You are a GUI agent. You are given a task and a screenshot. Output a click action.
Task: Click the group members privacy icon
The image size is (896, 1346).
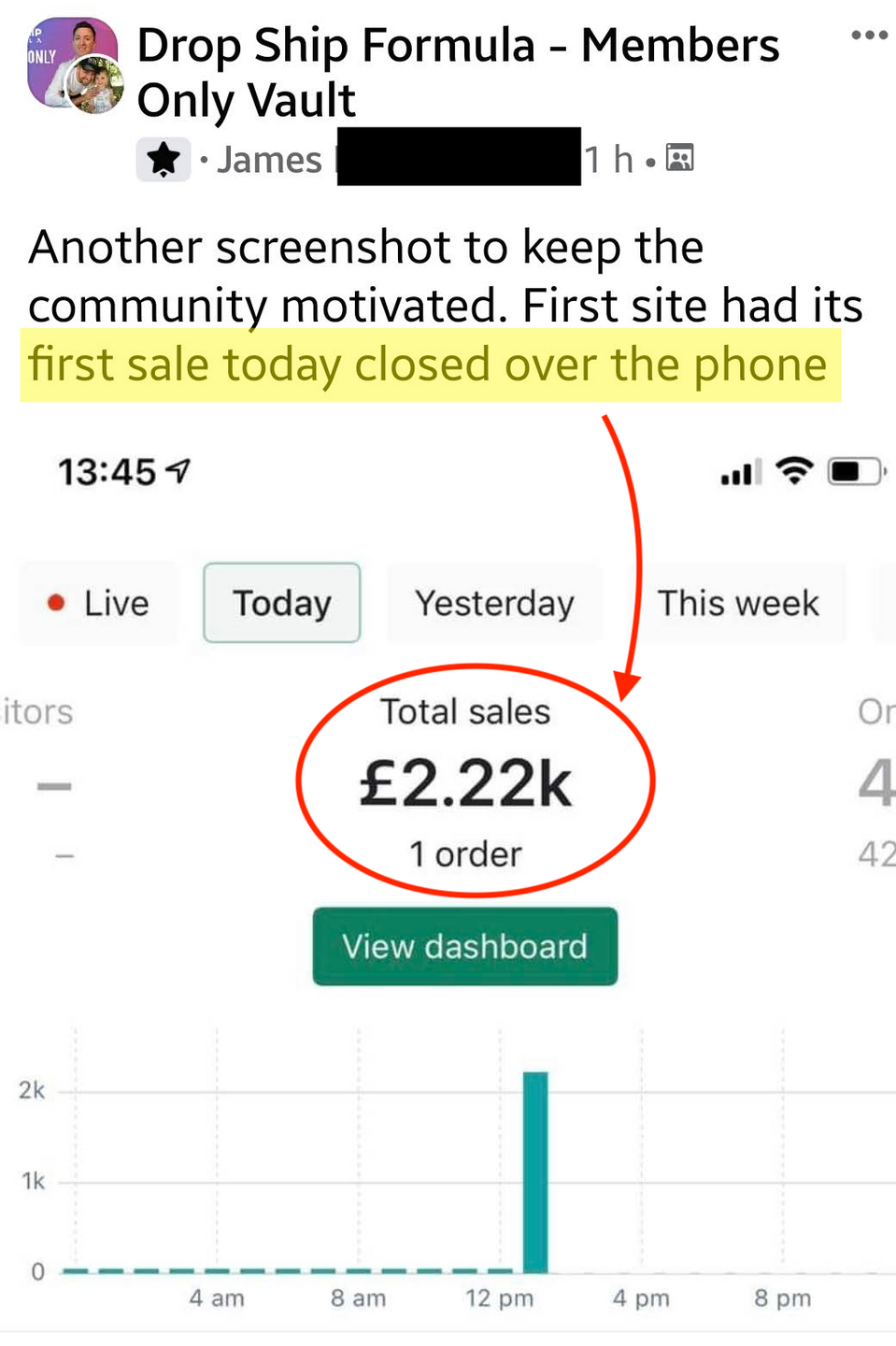680,158
